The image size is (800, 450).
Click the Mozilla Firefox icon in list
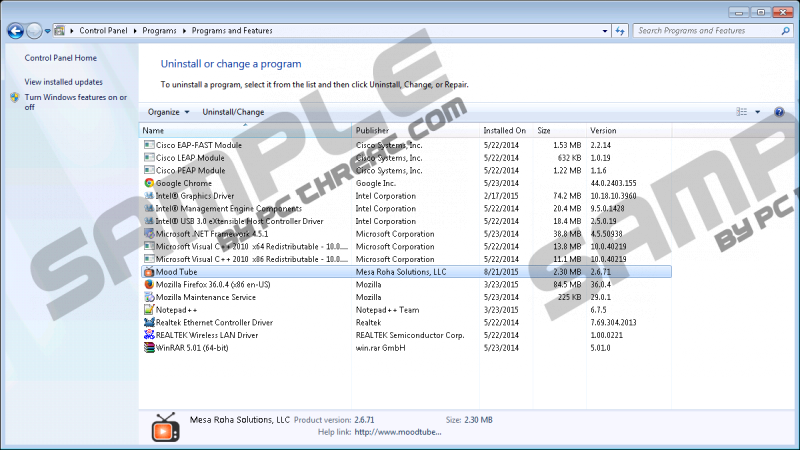[149, 284]
